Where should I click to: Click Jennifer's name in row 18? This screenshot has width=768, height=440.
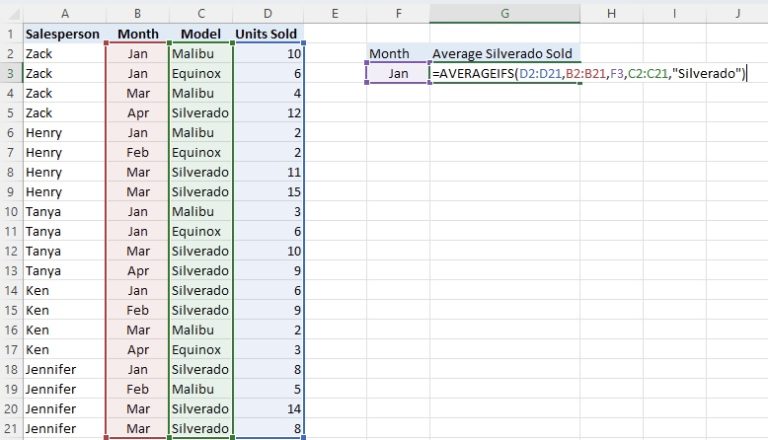(63, 368)
